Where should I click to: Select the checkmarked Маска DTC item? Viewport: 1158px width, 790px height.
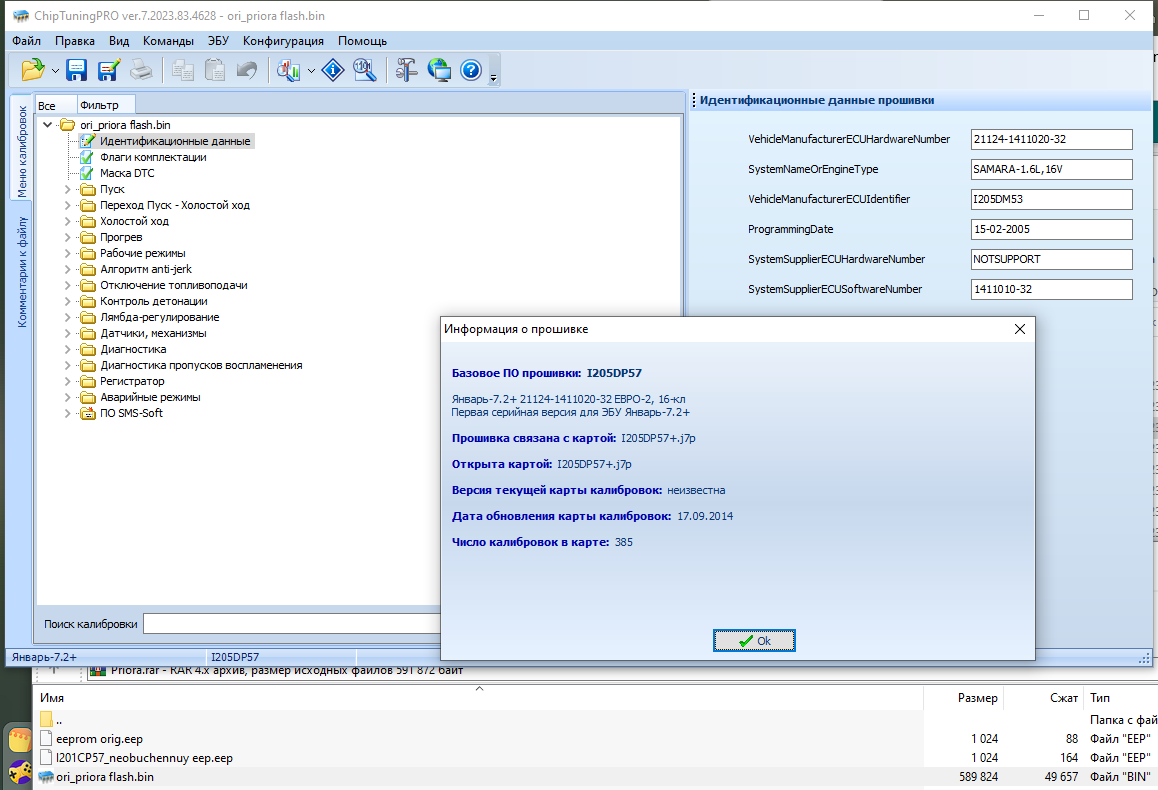(127, 173)
